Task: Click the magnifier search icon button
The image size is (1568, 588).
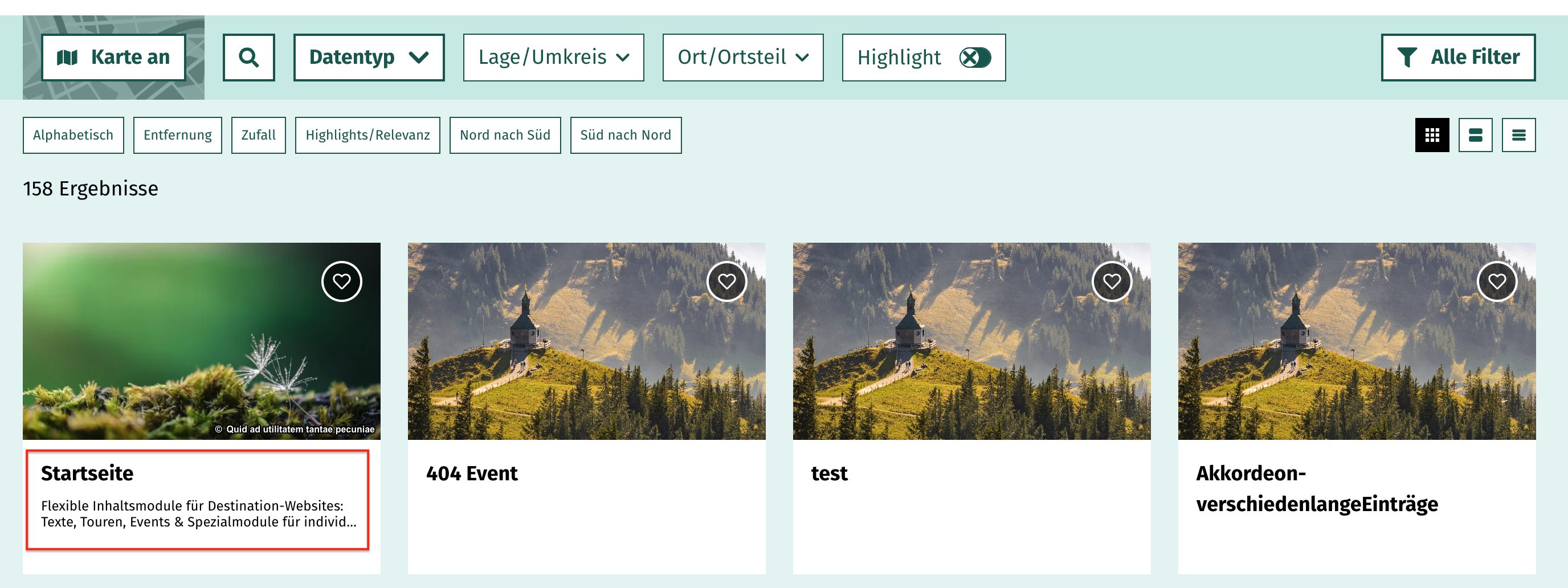Action: click(248, 57)
